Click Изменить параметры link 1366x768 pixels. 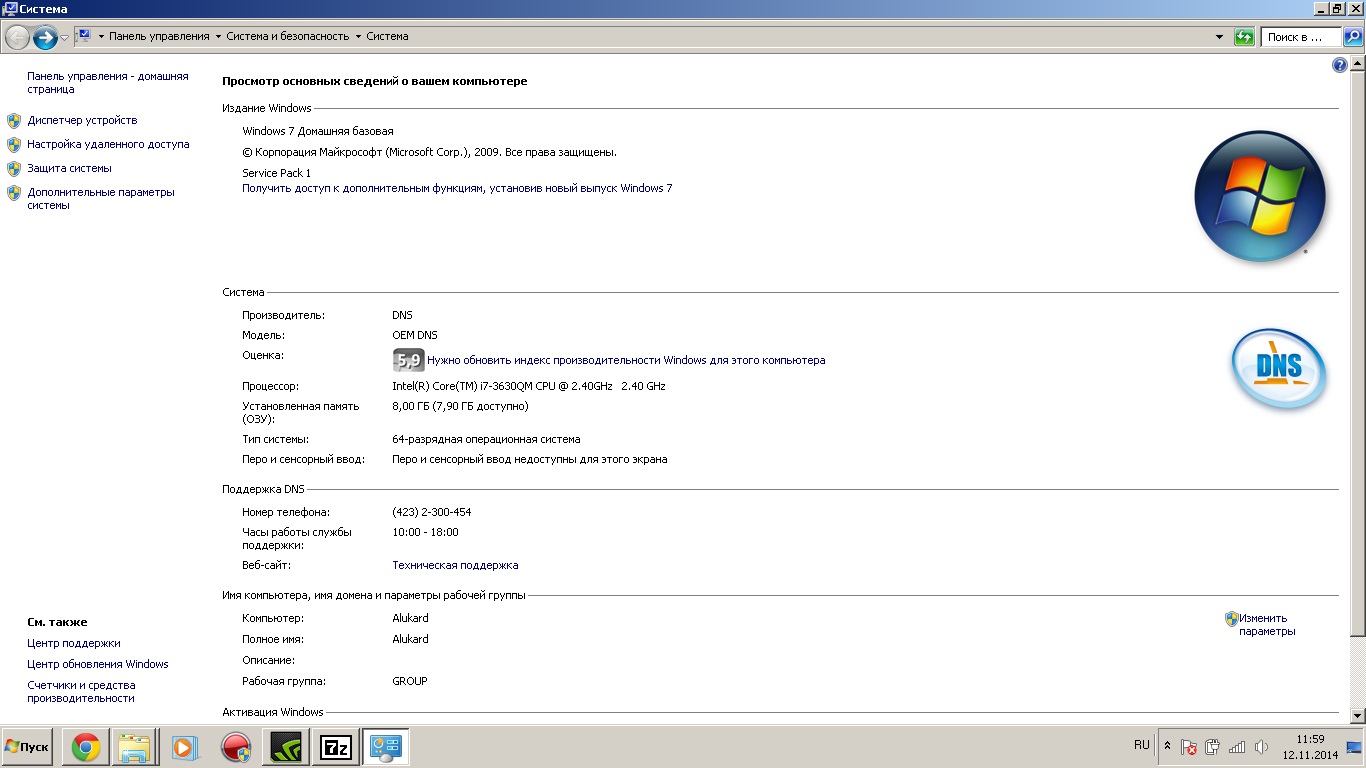click(x=1267, y=625)
